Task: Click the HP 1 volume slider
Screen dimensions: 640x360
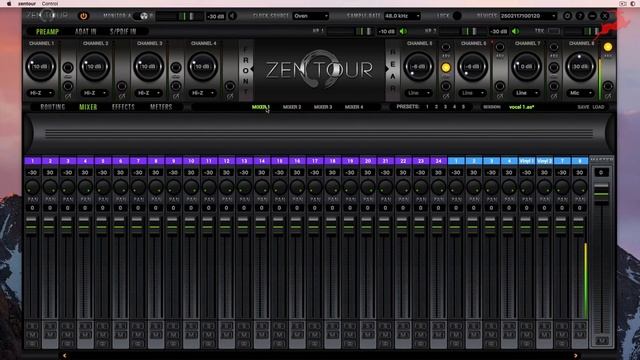Action: click(349, 31)
